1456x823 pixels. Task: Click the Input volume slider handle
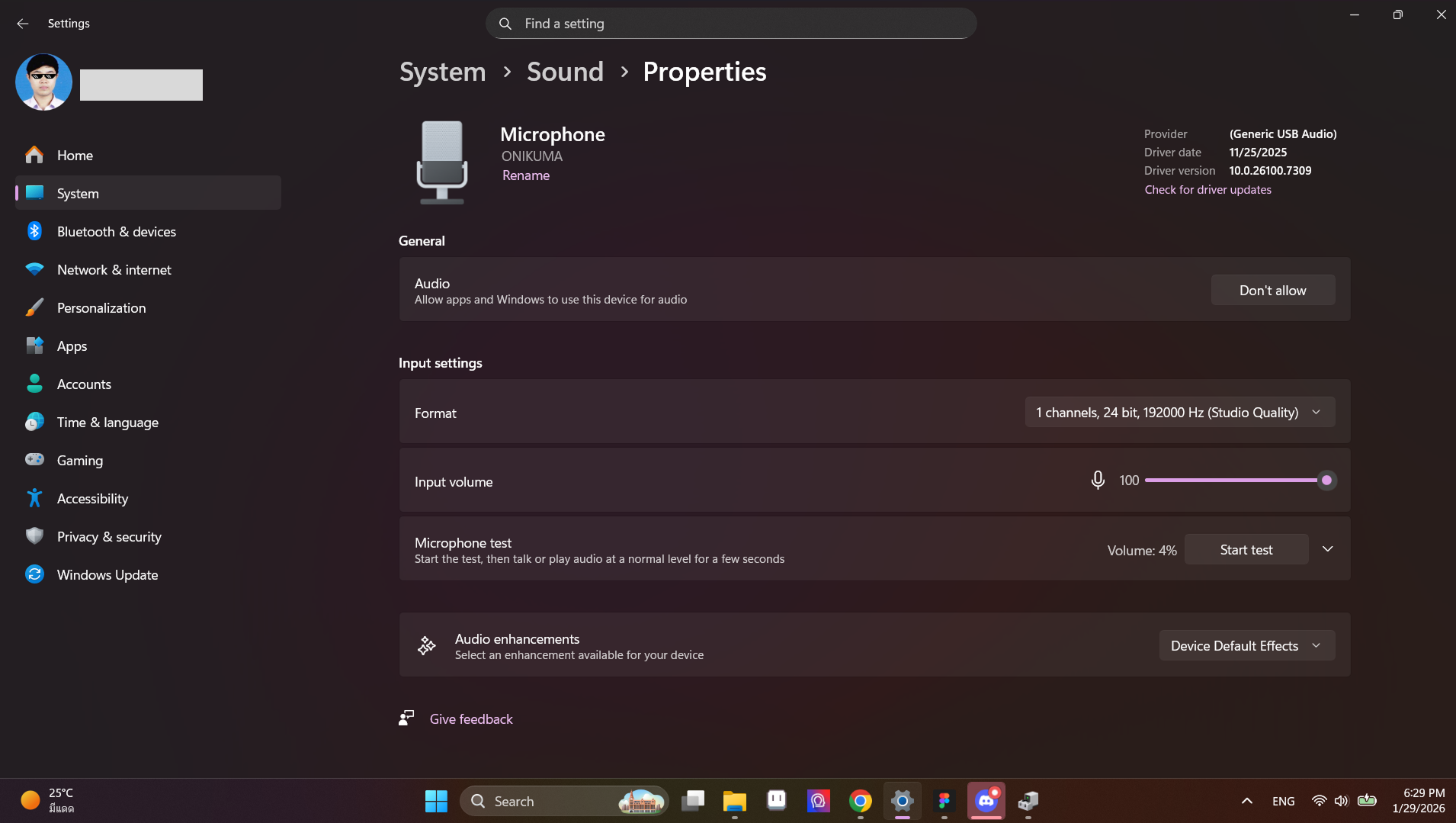(1326, 480)
